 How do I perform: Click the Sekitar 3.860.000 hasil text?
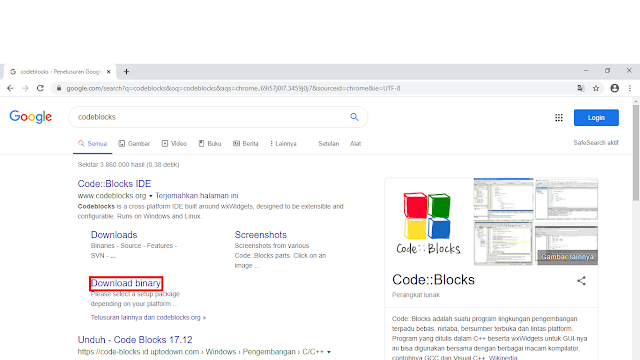(128, 164)
